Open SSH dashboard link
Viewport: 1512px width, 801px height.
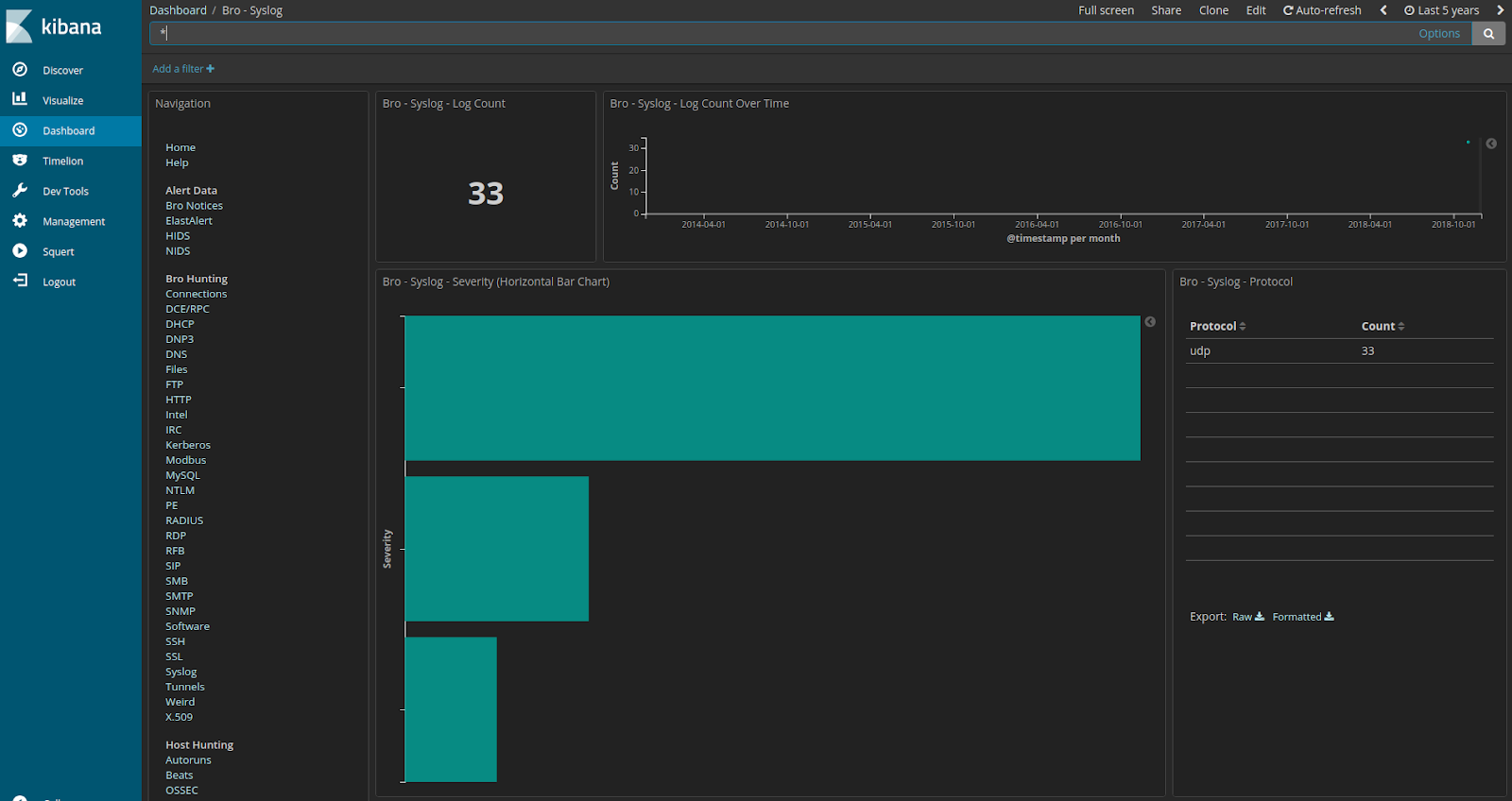175,641
